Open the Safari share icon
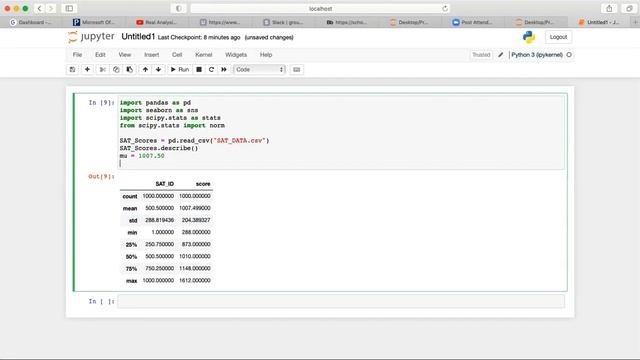Image resolution: width=640 pixels, height=360 pixels. tap(609, 8)
